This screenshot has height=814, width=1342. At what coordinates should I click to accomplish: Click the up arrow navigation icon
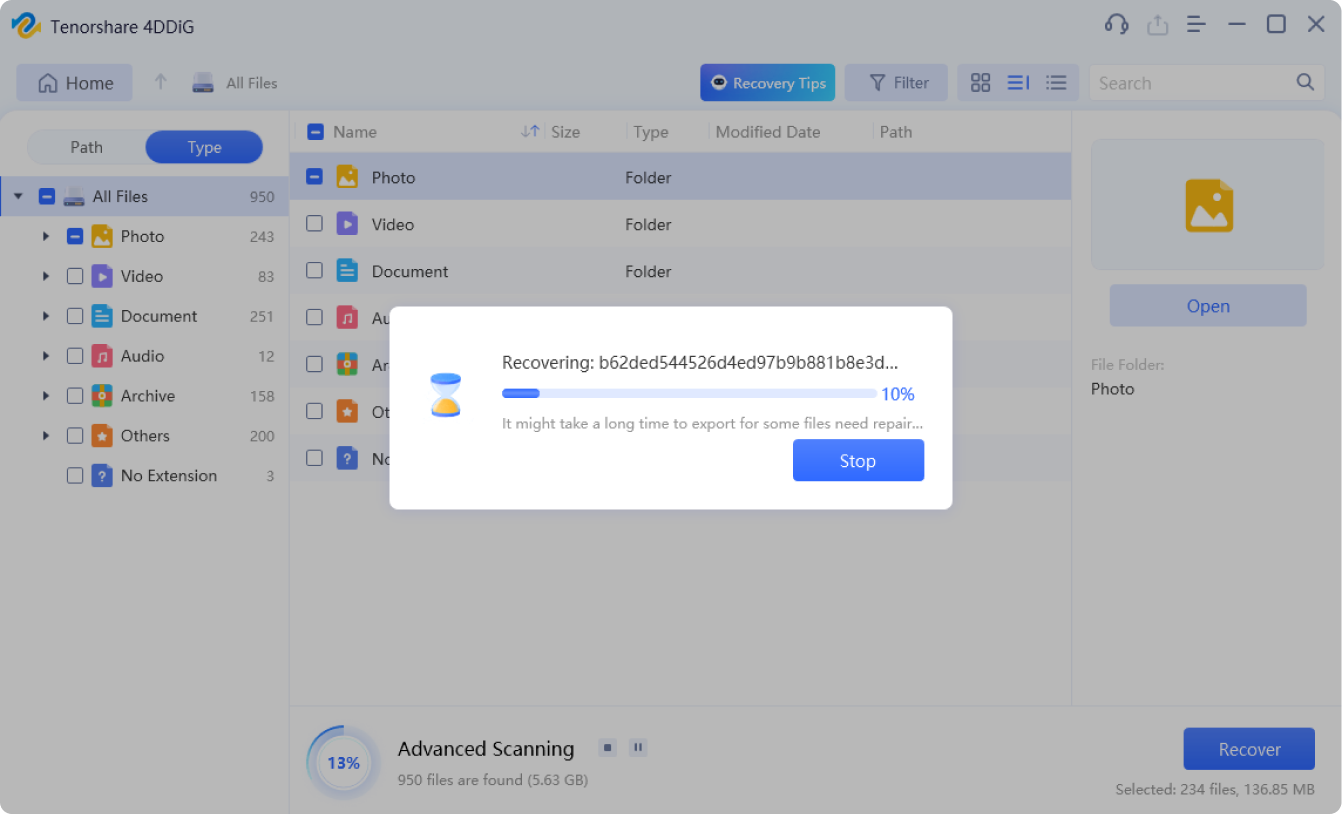(160, 82)
